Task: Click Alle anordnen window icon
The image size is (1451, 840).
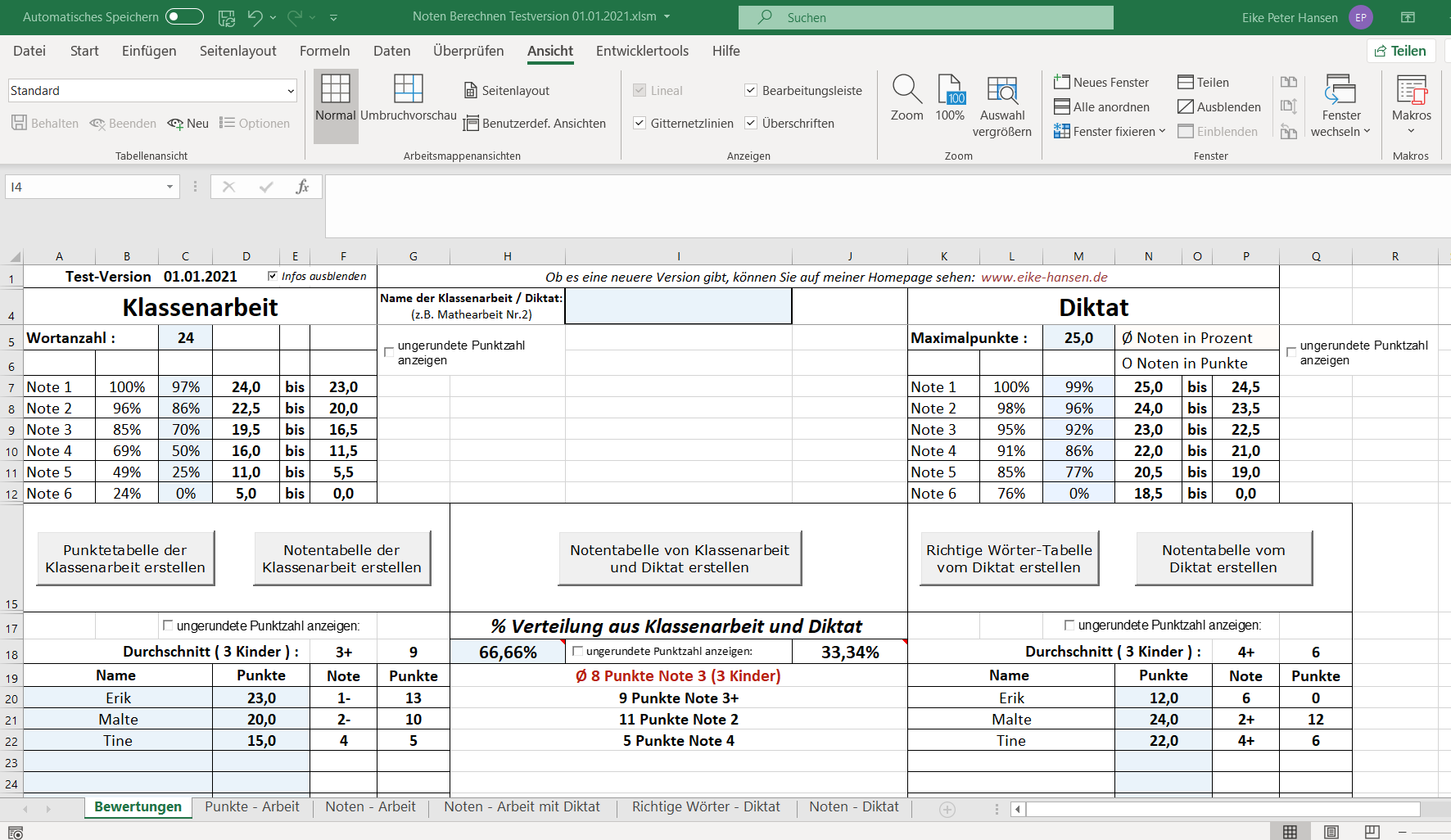Action: click(1062, 106)
